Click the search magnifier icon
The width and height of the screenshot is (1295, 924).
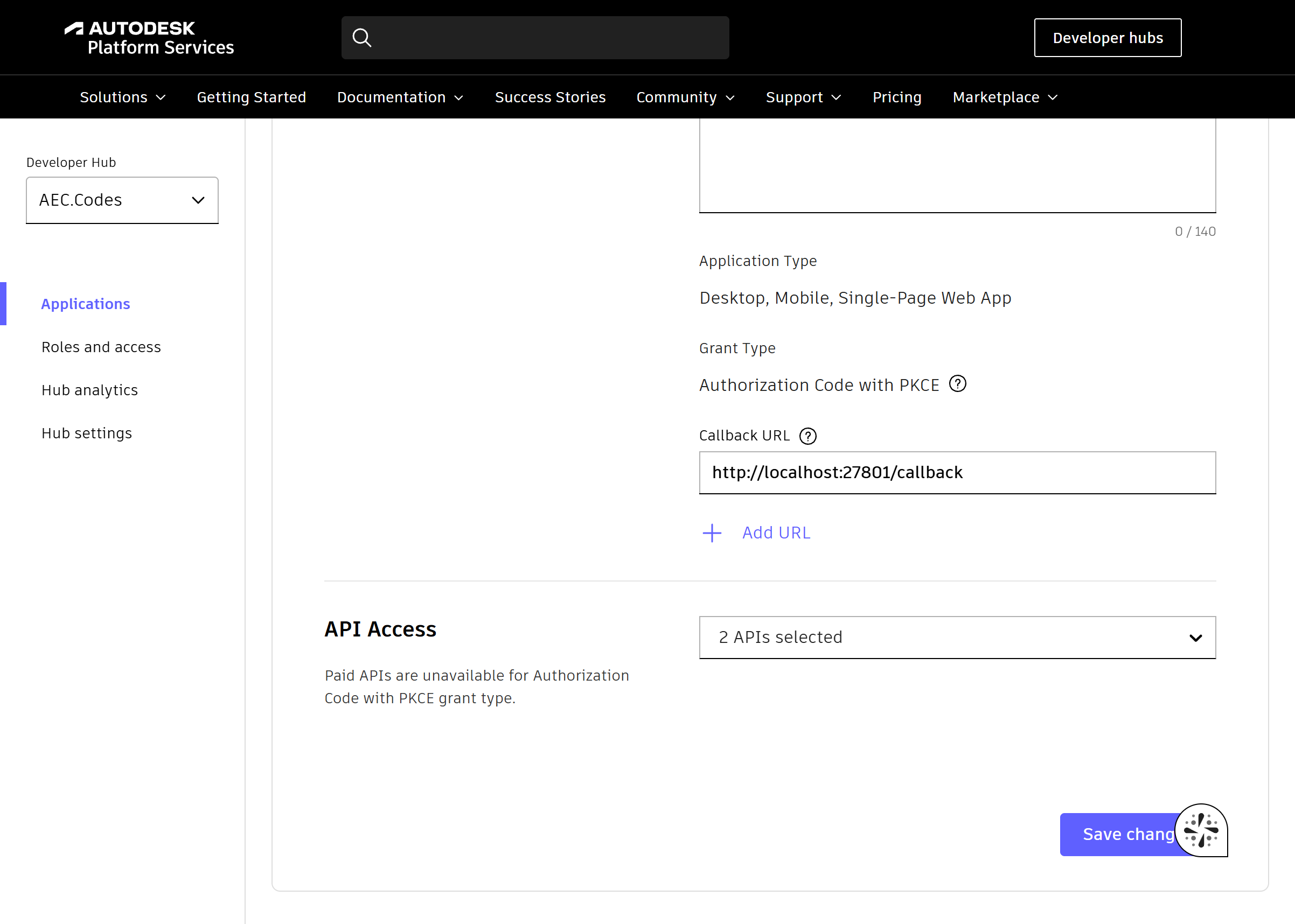362,38
